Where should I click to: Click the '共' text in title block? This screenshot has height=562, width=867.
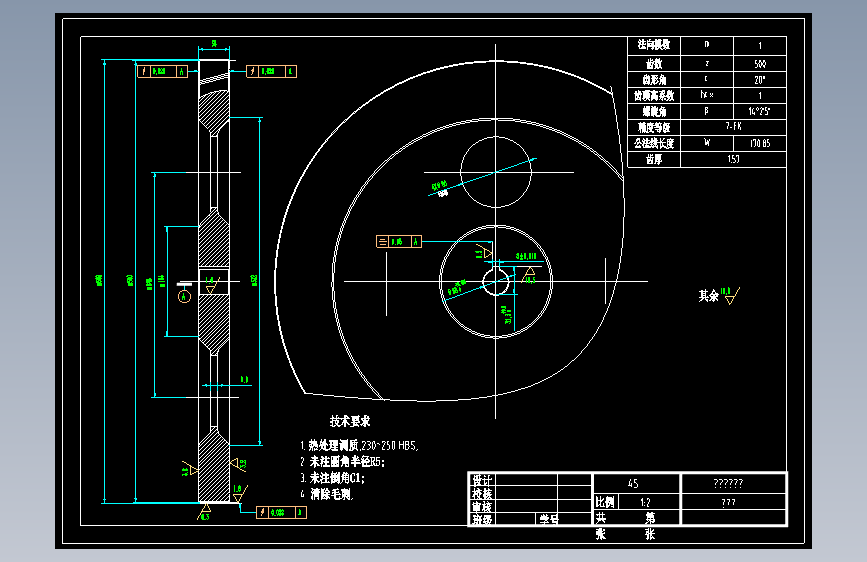pyautogui.click(x=600, y=518)
